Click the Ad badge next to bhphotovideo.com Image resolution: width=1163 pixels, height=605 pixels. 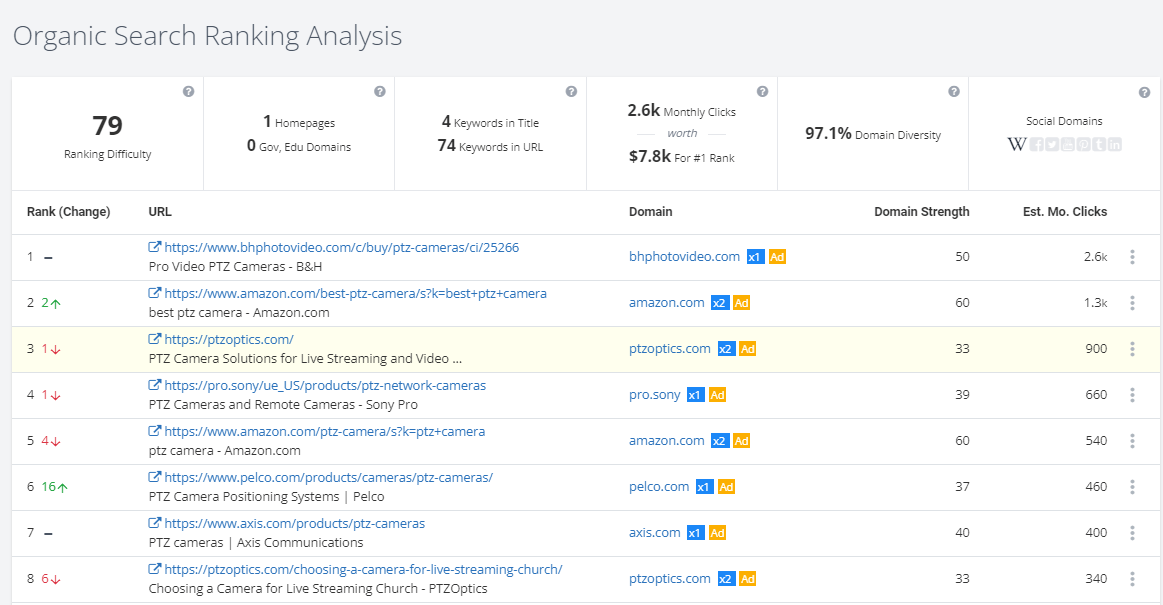tap(777, 257)
